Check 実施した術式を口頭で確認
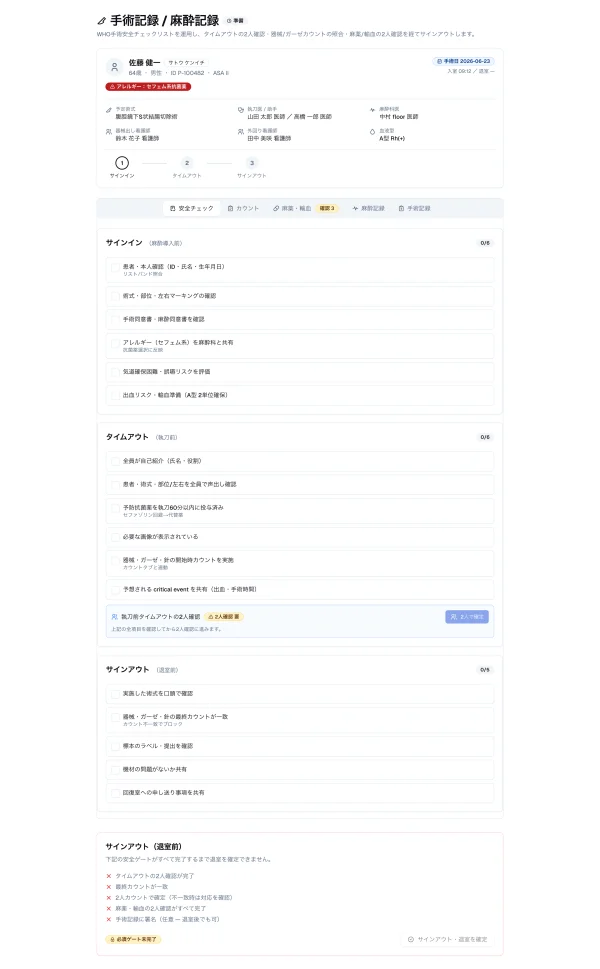600x969 pixels. 115,694
